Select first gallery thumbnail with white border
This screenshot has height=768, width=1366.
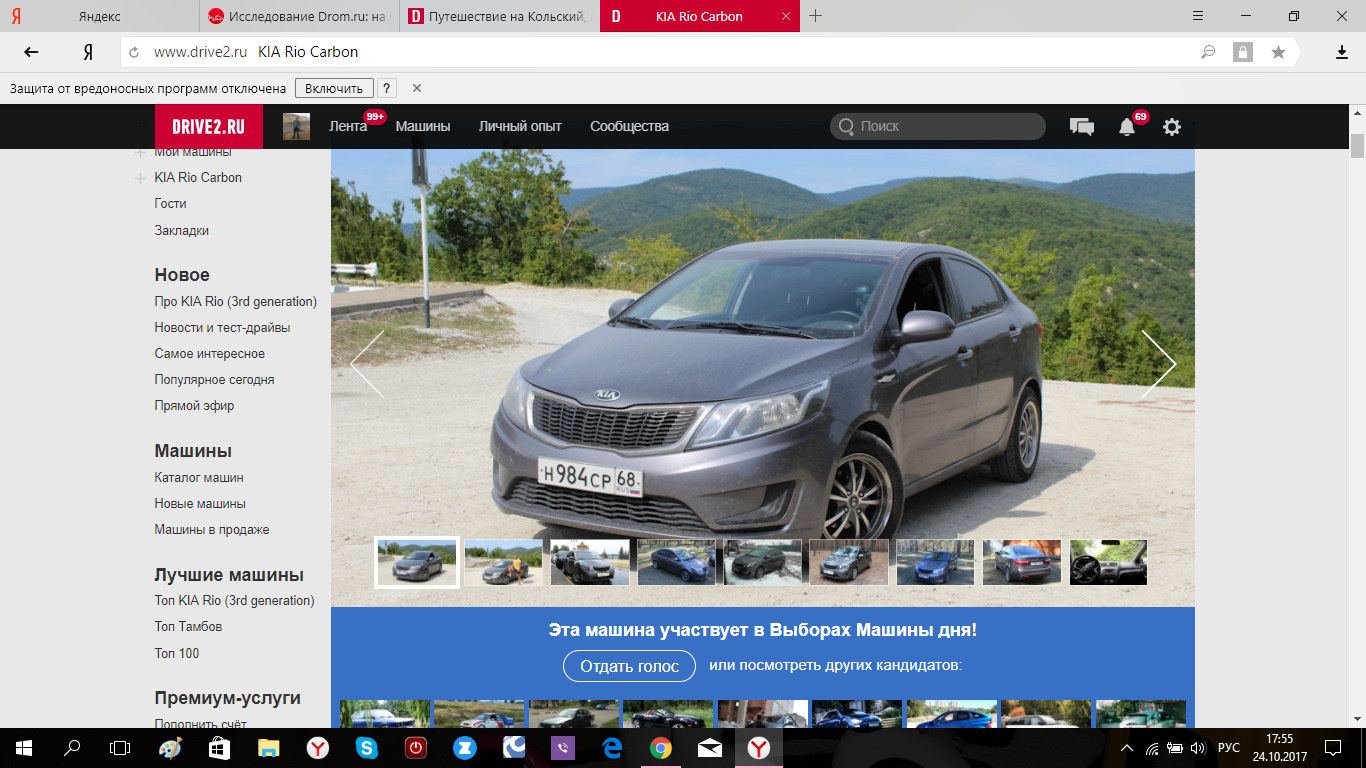pyautogui.click(x=417, y=562)
